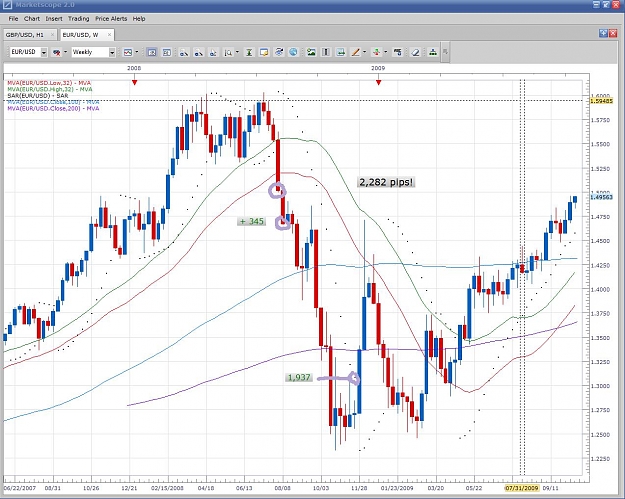Click the first zoom icon in toolbar
Image resolution: width=625 pixels, height=499 pixels.
pos(184,52)
